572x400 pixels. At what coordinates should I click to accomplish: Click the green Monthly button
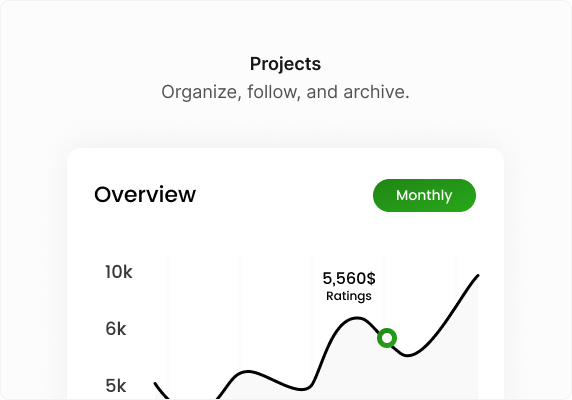(x=424, y=195)
